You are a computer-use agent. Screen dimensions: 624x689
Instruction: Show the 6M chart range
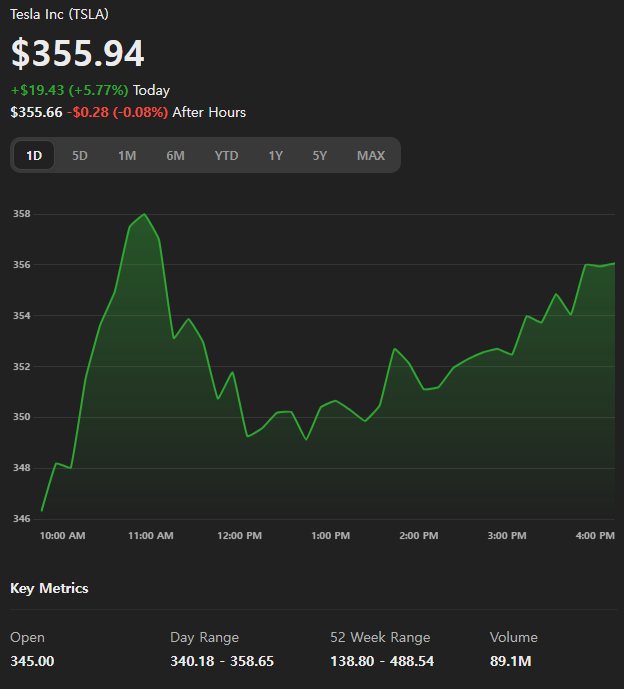[175, 156]
